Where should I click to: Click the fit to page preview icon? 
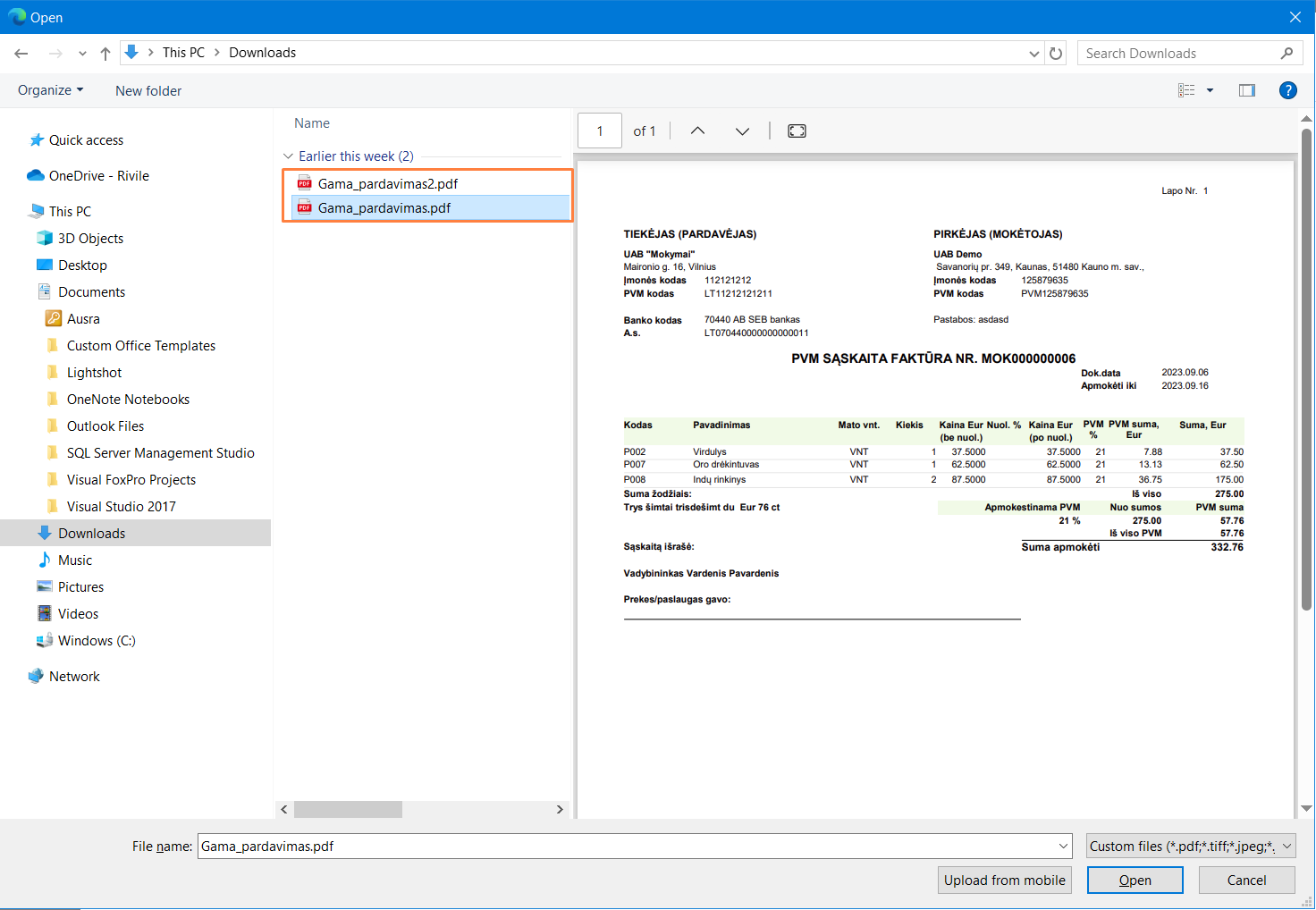click(x=797, y=131)
